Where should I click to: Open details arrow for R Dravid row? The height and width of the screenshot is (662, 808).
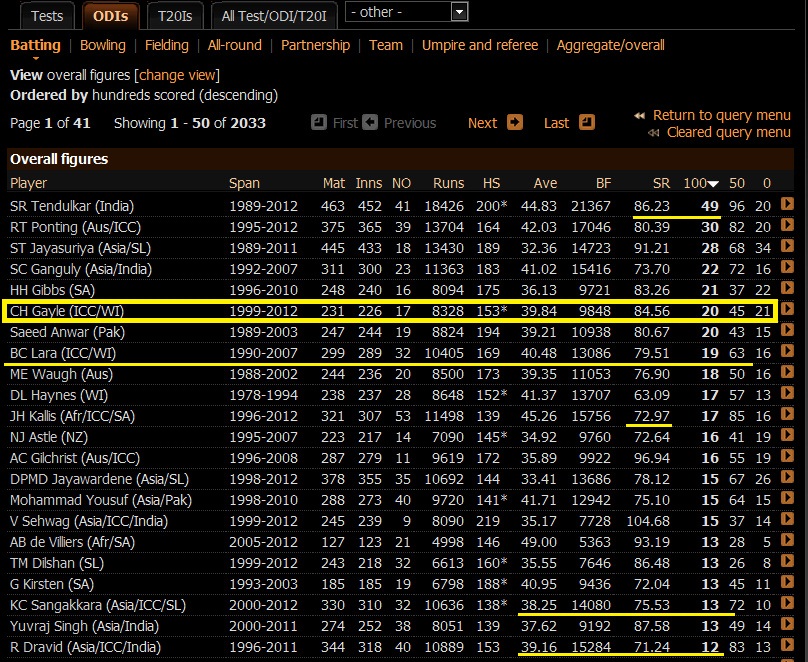(x=787, y=645)
